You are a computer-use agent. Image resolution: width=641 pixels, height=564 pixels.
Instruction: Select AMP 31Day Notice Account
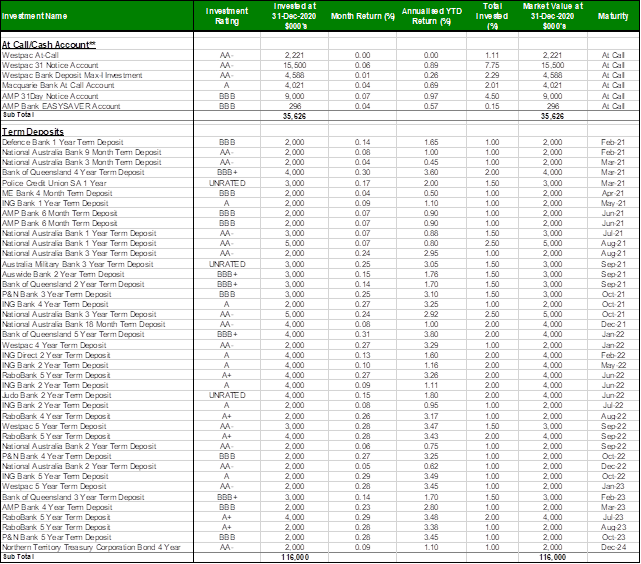pos(50,96)
